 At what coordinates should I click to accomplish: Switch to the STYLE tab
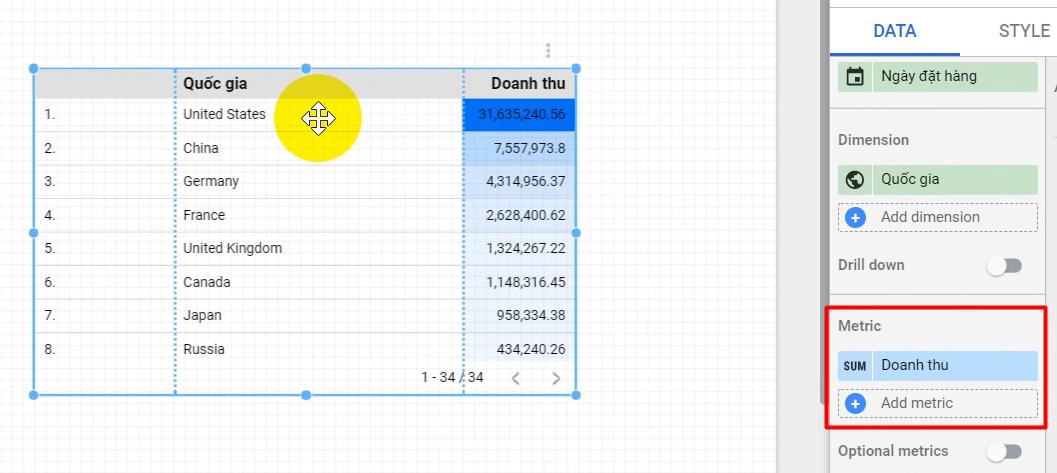click(x=1024, y=31)
